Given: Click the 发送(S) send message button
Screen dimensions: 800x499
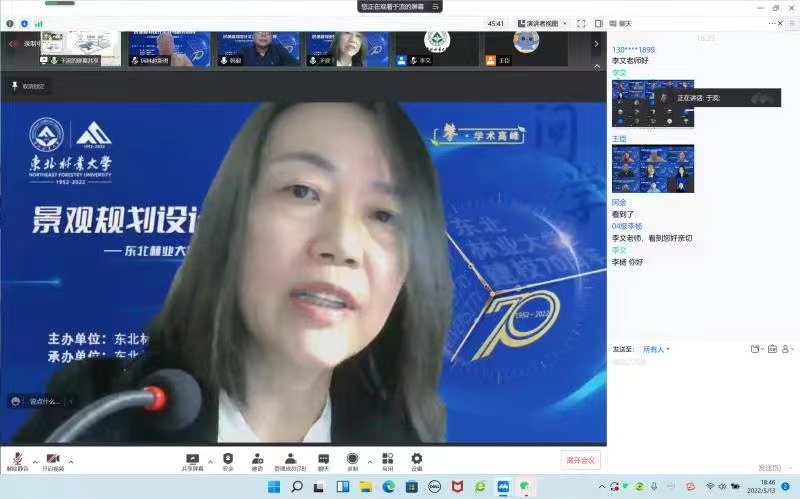Looking at the screenshot, I should [x=769, y=467].
